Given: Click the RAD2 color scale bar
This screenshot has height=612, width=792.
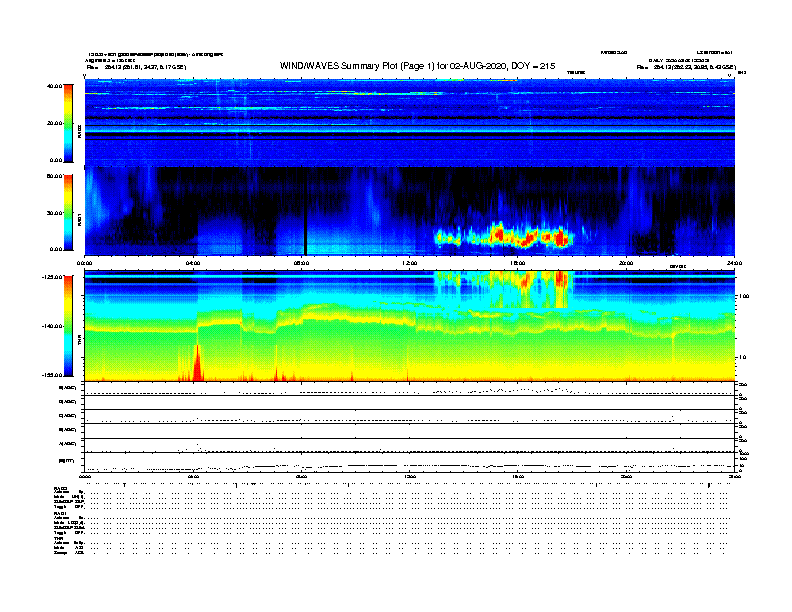Looking at the screenshot, I should (68, 123).
